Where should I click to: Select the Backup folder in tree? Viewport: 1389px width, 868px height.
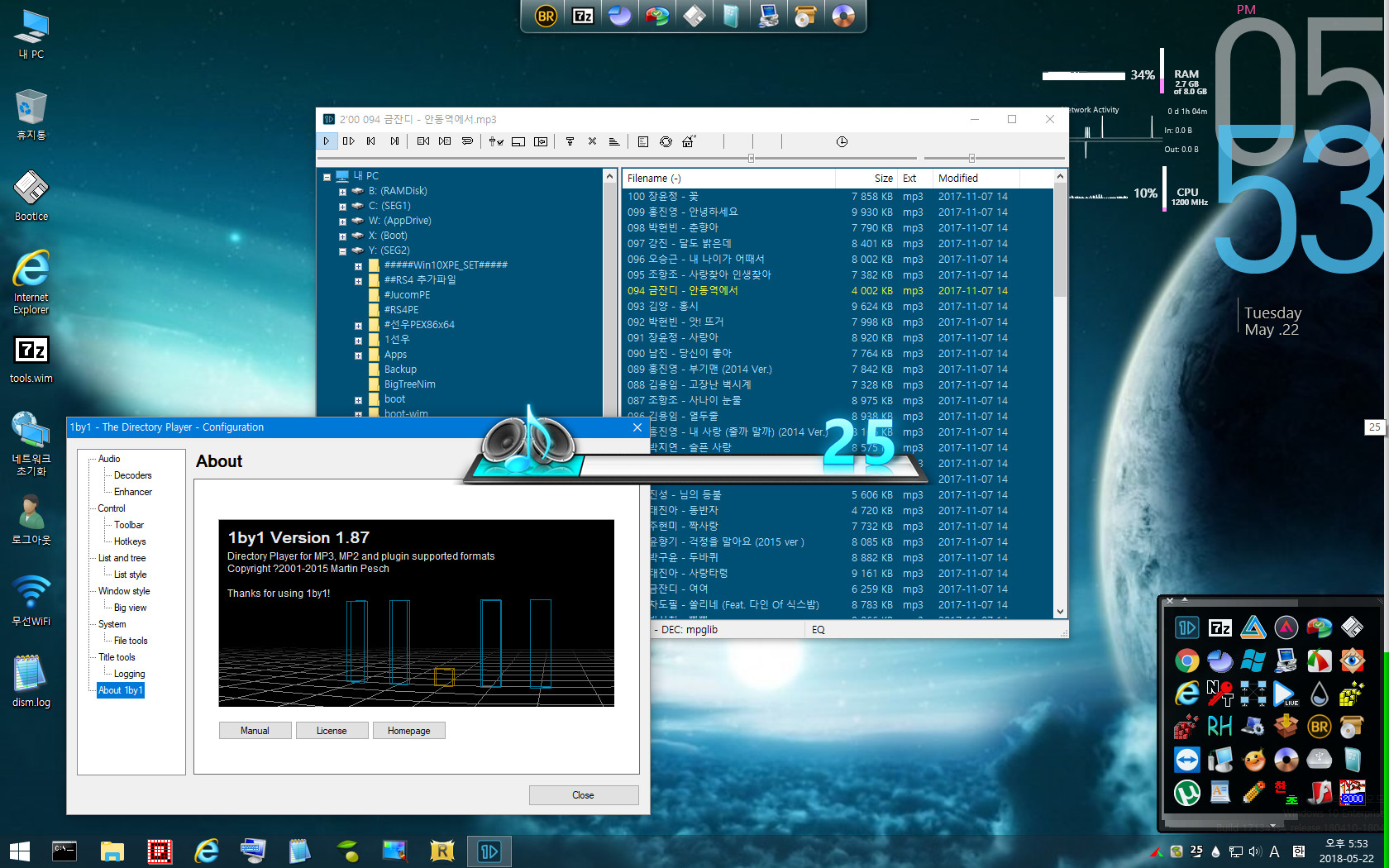[400, 370]
